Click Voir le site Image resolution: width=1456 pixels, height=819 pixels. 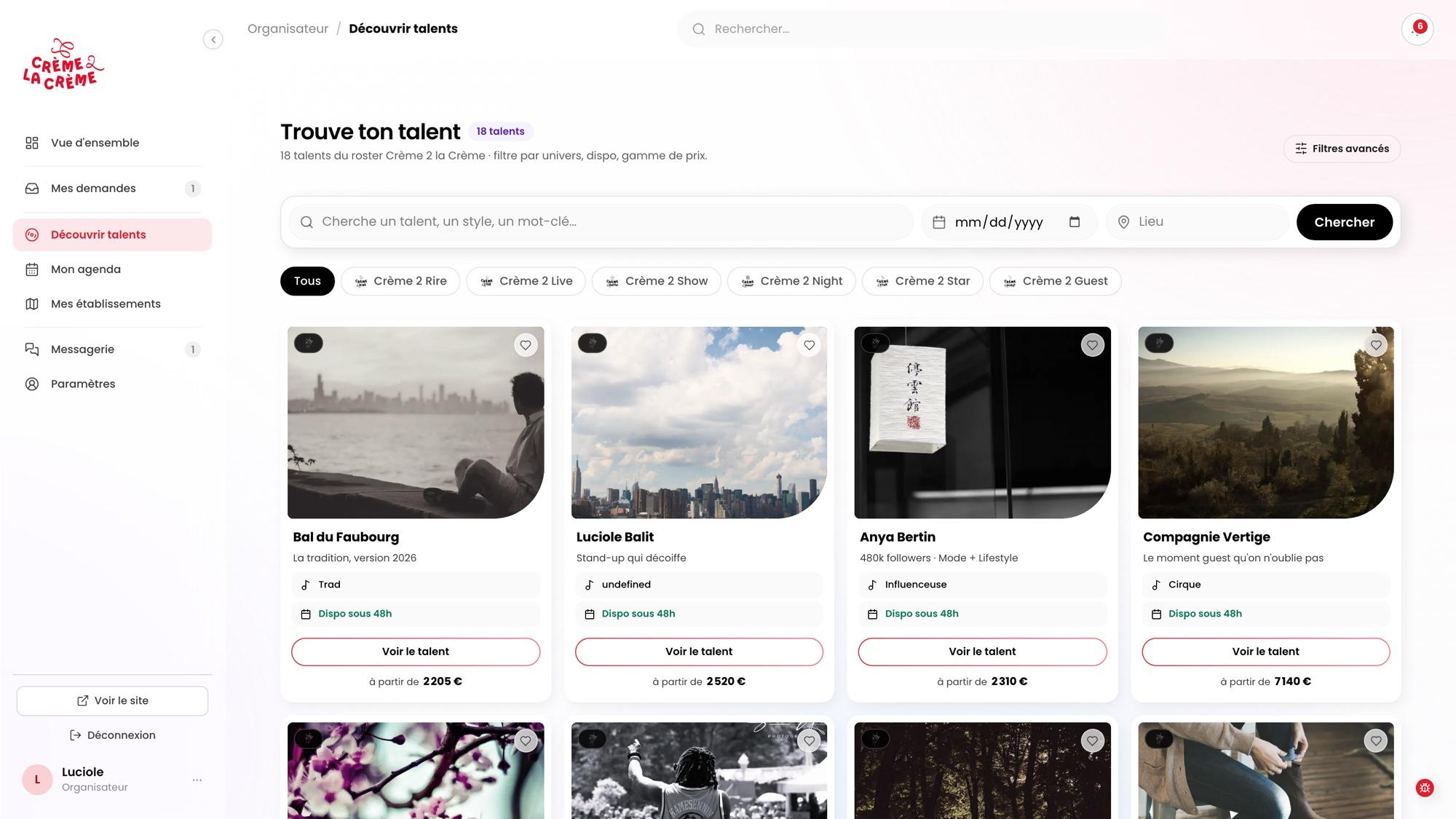pos(112,700)
